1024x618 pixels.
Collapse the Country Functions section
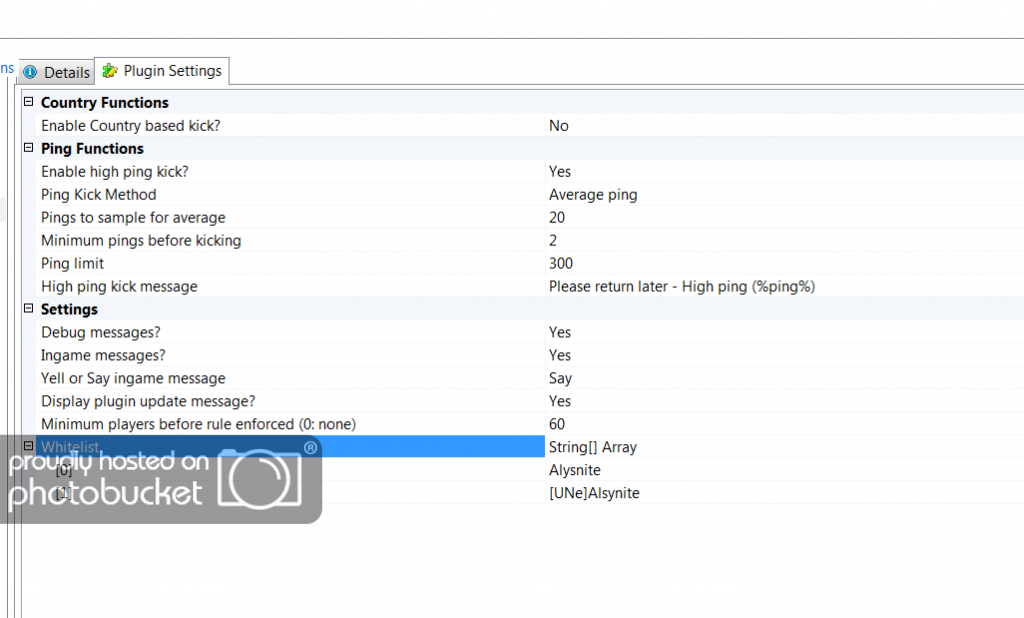click(29, 102)
